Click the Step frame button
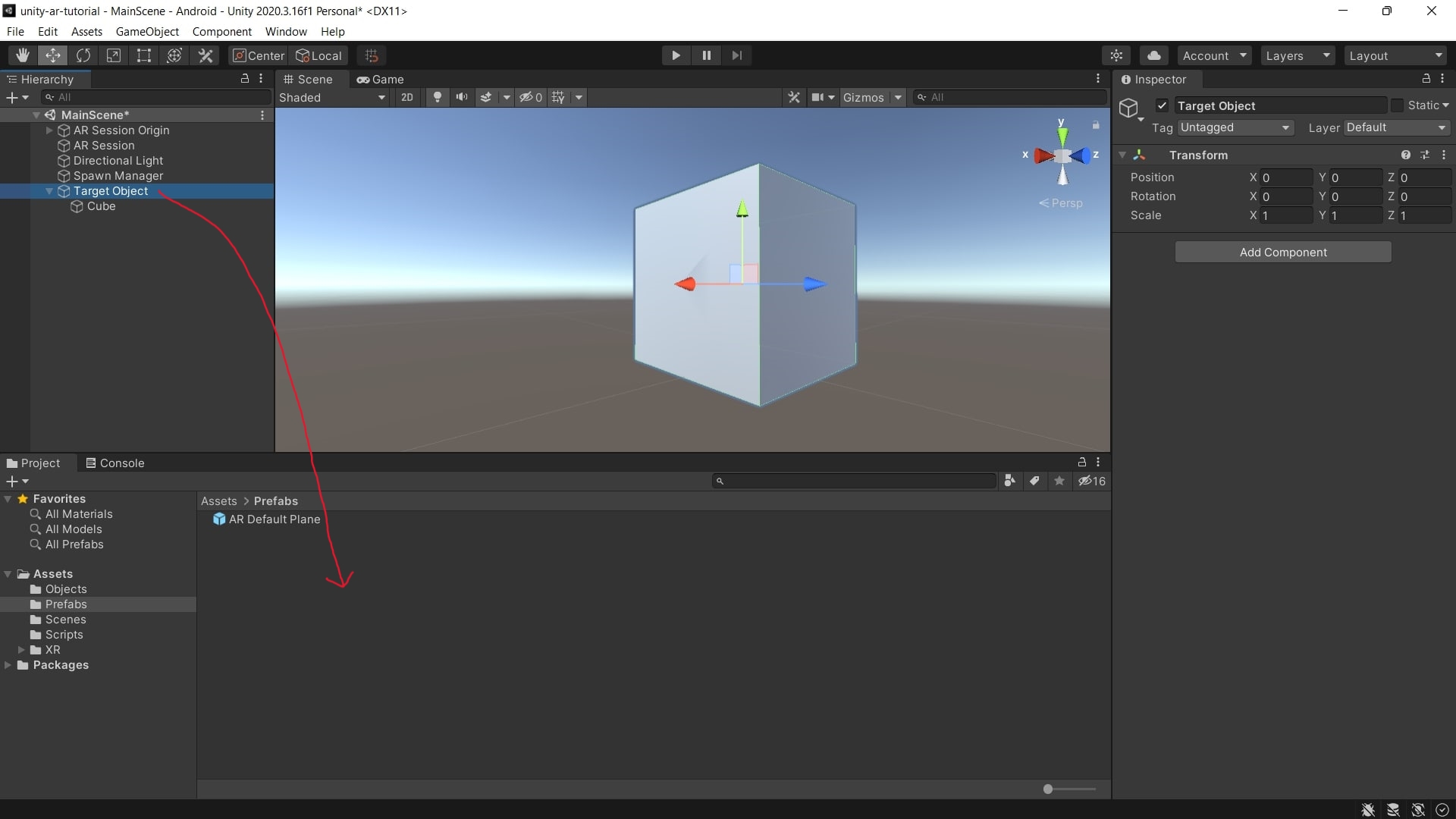The width and height of the screenshot is (1456, 819). coord(737,55)
